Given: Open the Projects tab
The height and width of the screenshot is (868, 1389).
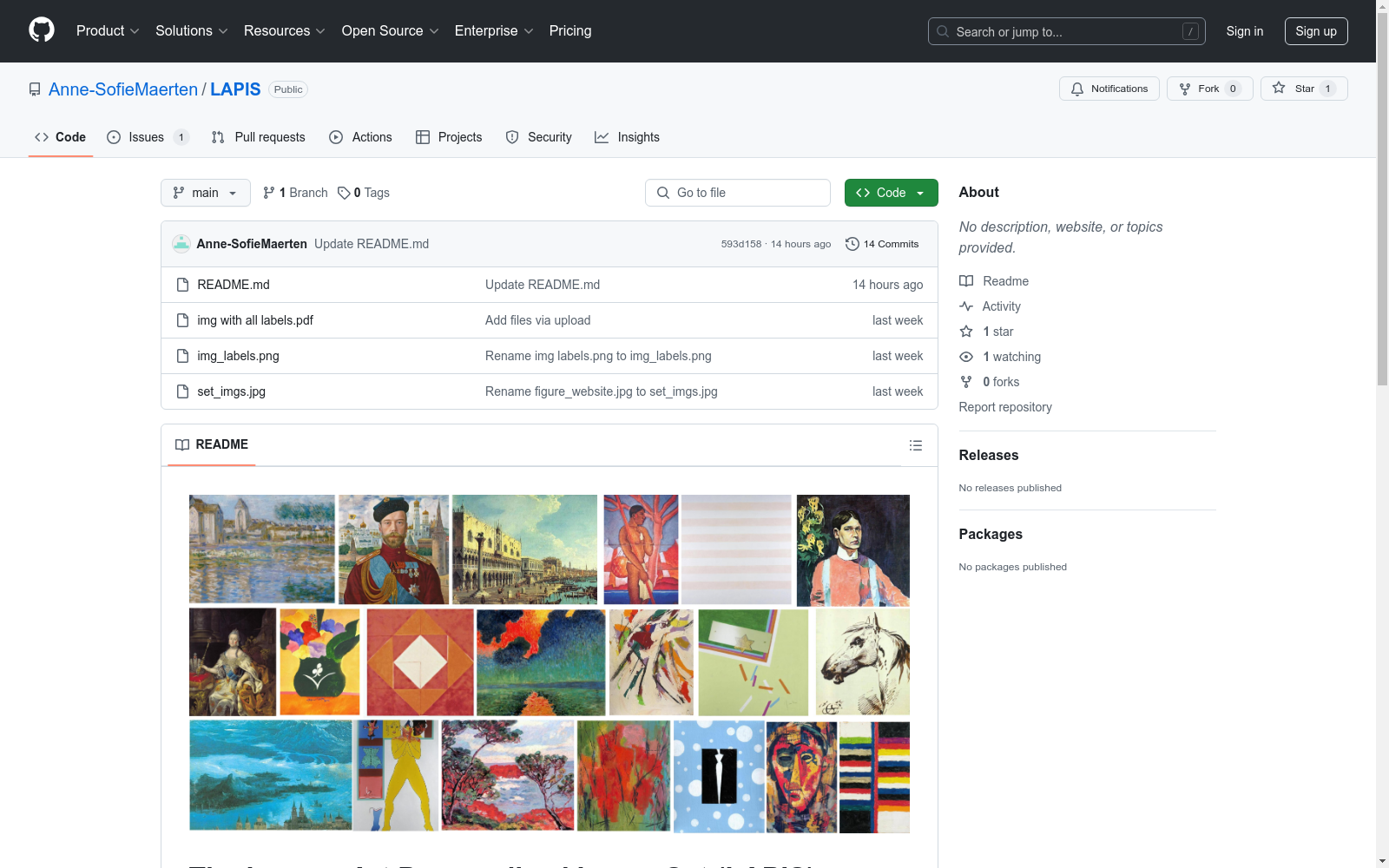Looking at the screenshot, I should pos(449,137).
